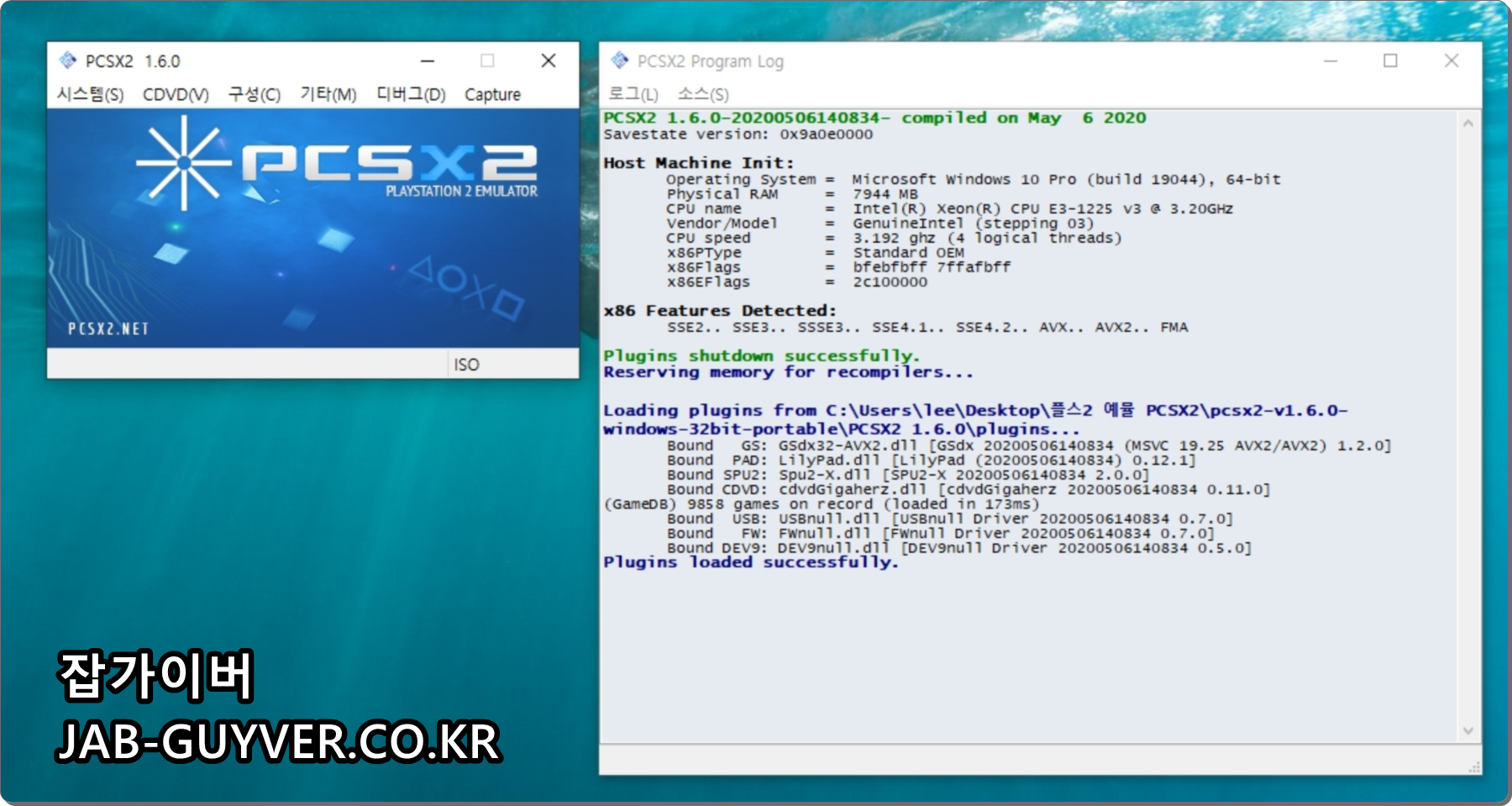1512x806 pixels.
Task: Click the 'Bound FW: FWnull.dll' log line
Action: tap(941, 534)
